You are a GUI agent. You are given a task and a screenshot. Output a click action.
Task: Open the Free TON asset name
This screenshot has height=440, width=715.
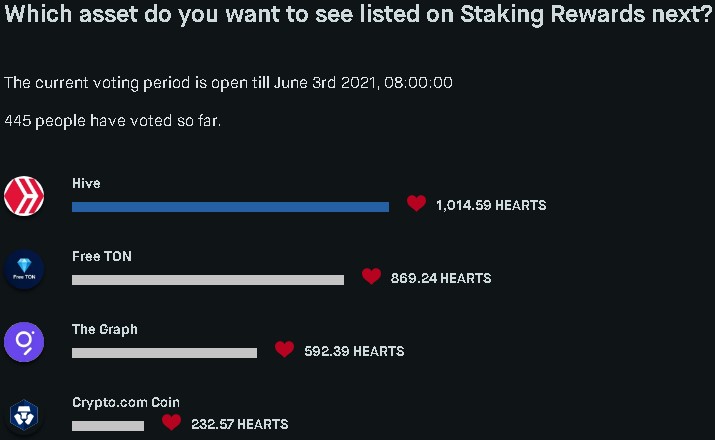coord(102,256)
